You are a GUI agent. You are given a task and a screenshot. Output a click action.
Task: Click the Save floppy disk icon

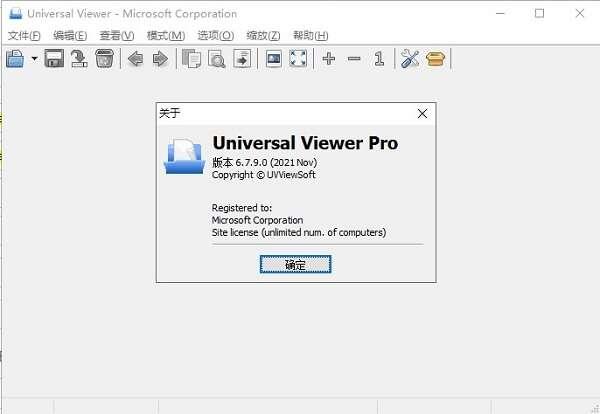click(54, 59)
